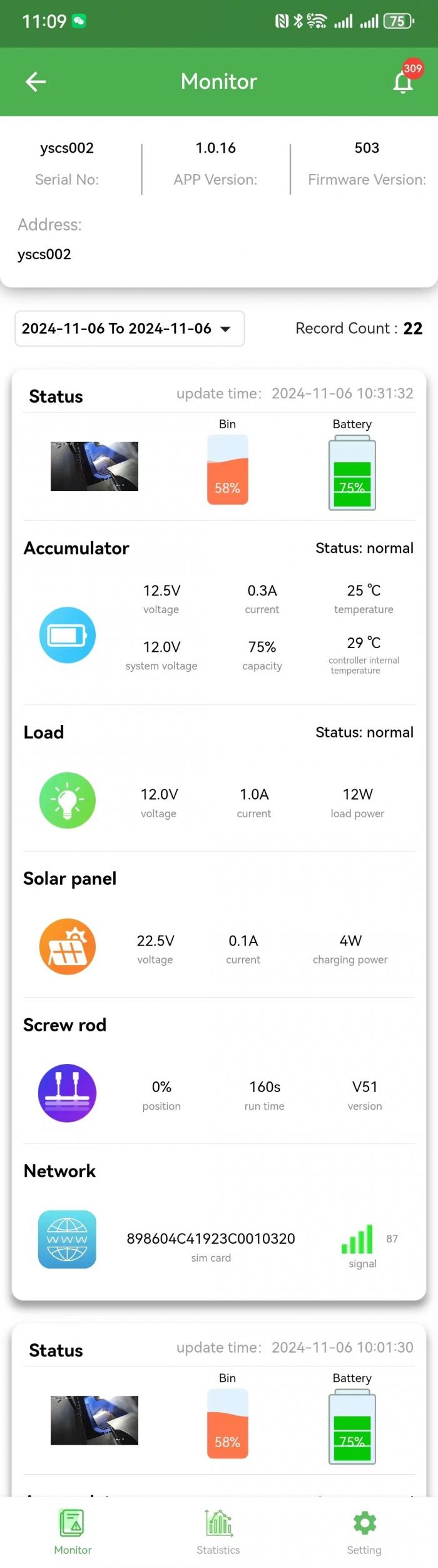This screenshot has width=438, height=1568.
Task: Tap the back arrow in Monitor header
Action: 36,81
